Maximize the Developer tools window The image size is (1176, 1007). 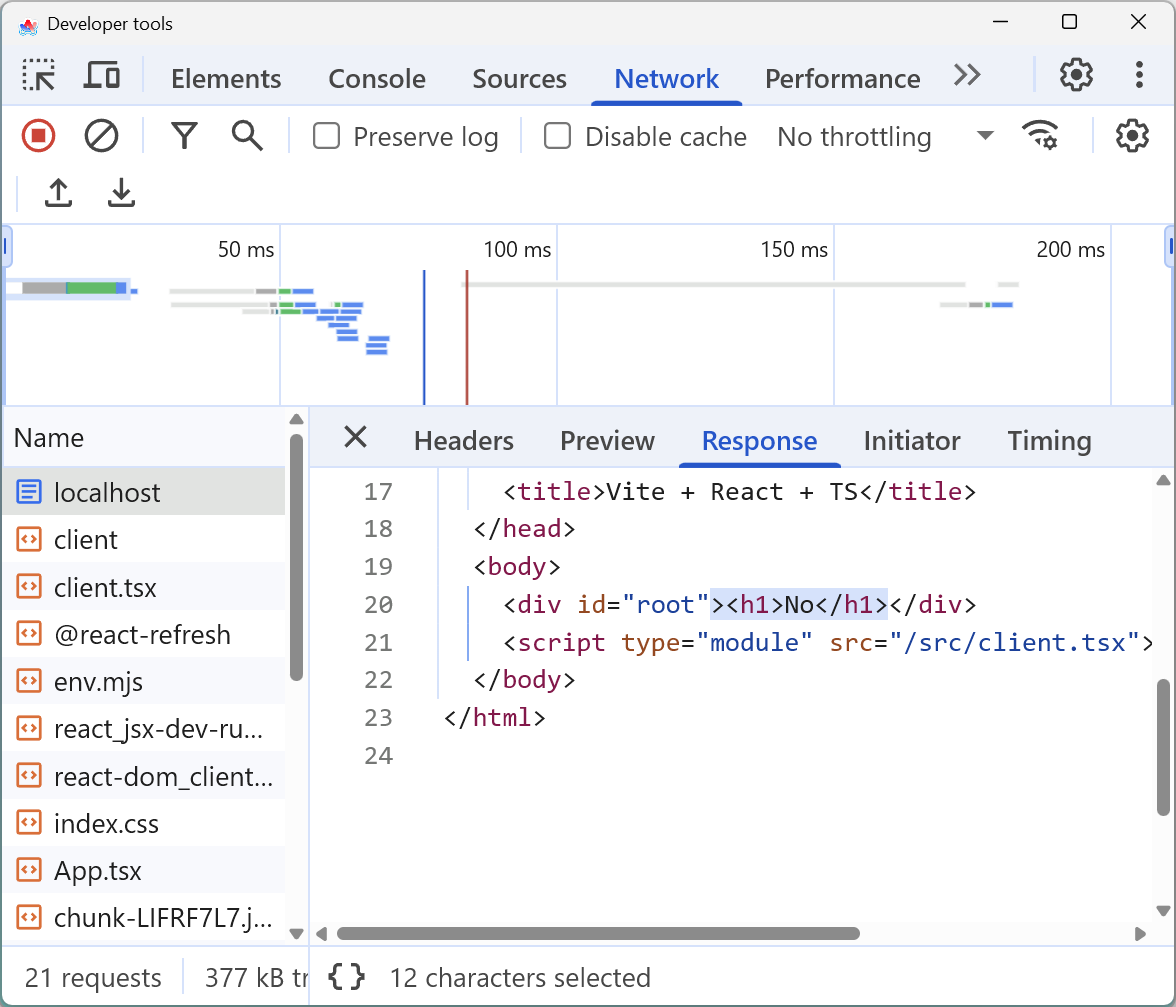click(x=1070, y=22)
